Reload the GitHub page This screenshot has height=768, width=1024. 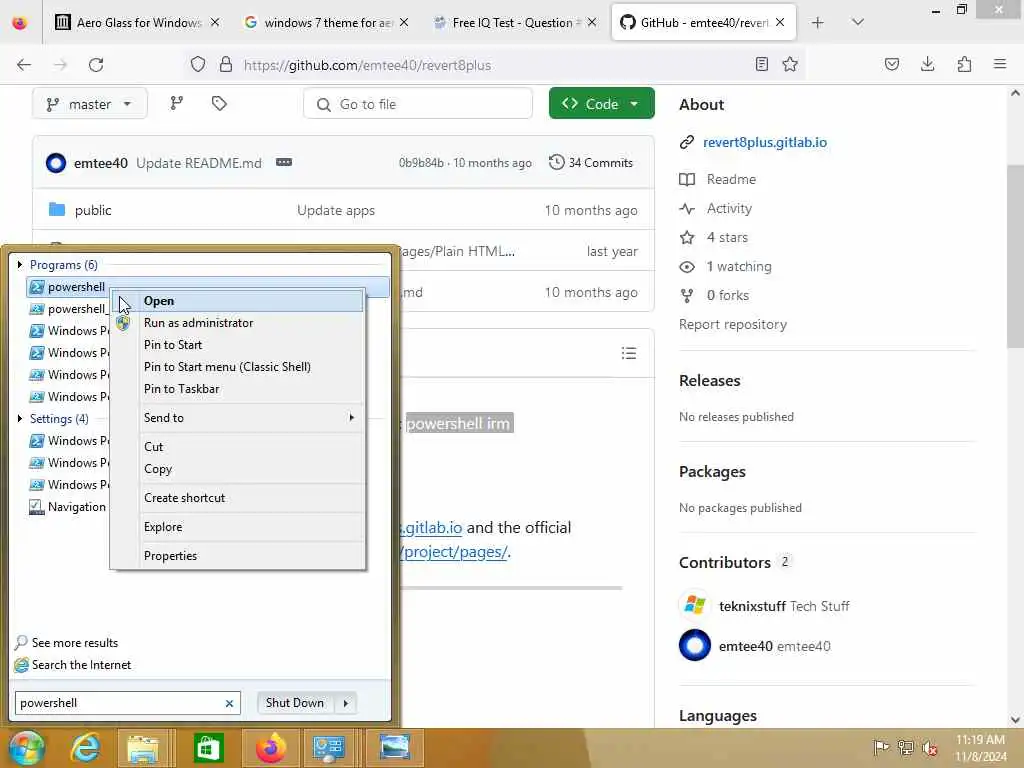point(96,65)
